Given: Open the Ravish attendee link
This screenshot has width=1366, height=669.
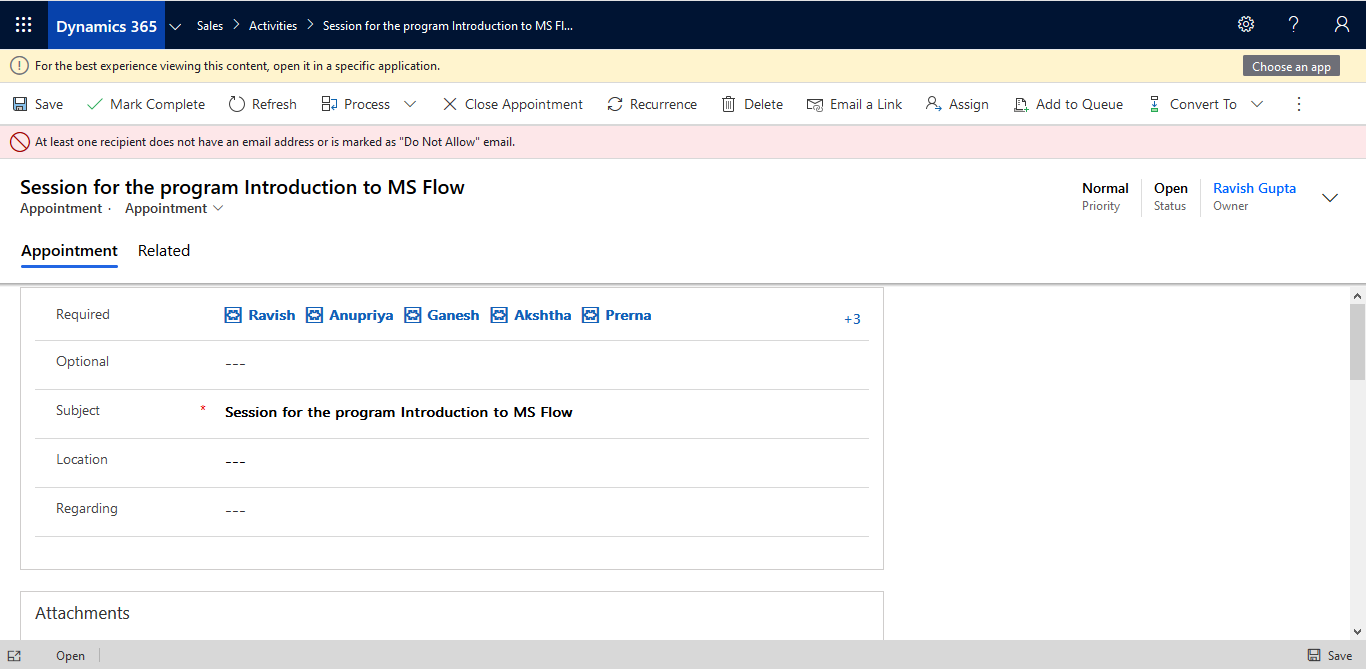Looking at the screenshot, I should coord(272,315).
